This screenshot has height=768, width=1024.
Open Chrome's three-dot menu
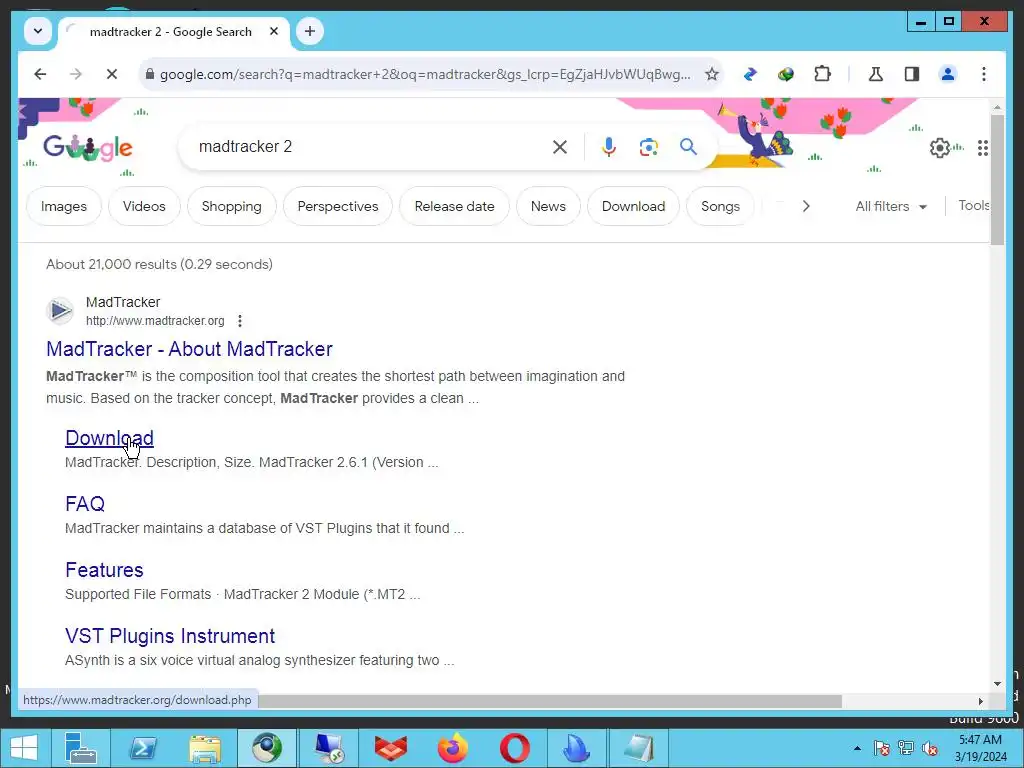[984, 74]
